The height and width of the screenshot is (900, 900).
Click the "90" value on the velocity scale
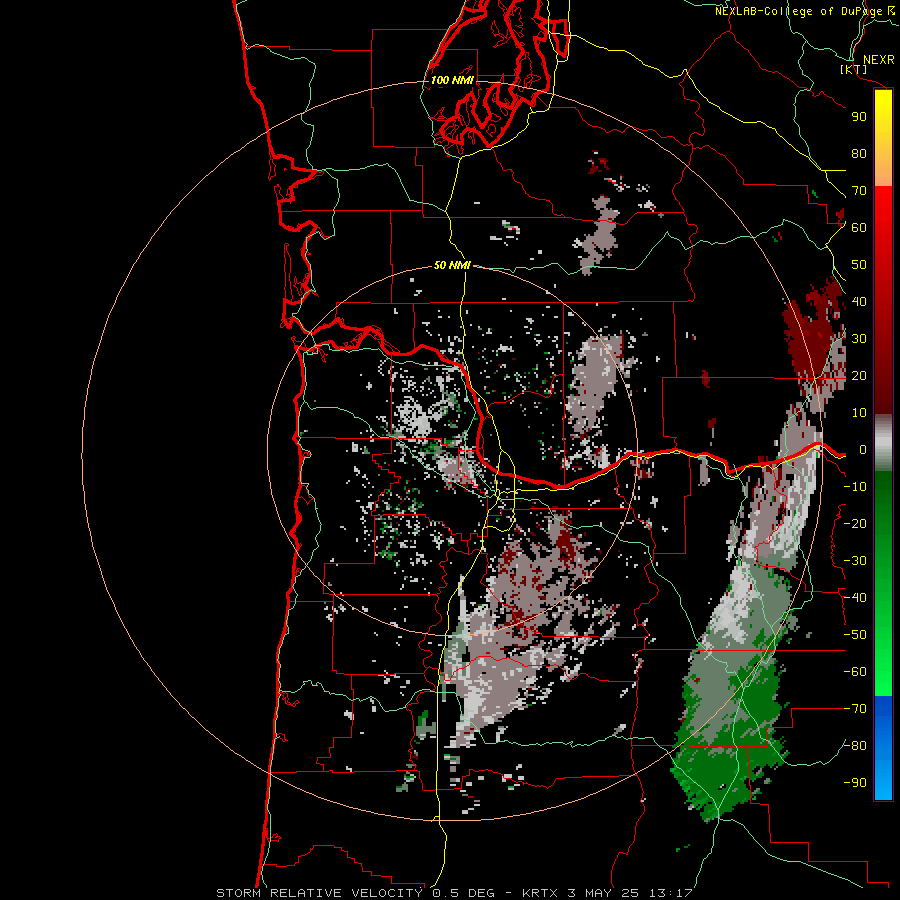pyautogui.click(x=859, y=117)
